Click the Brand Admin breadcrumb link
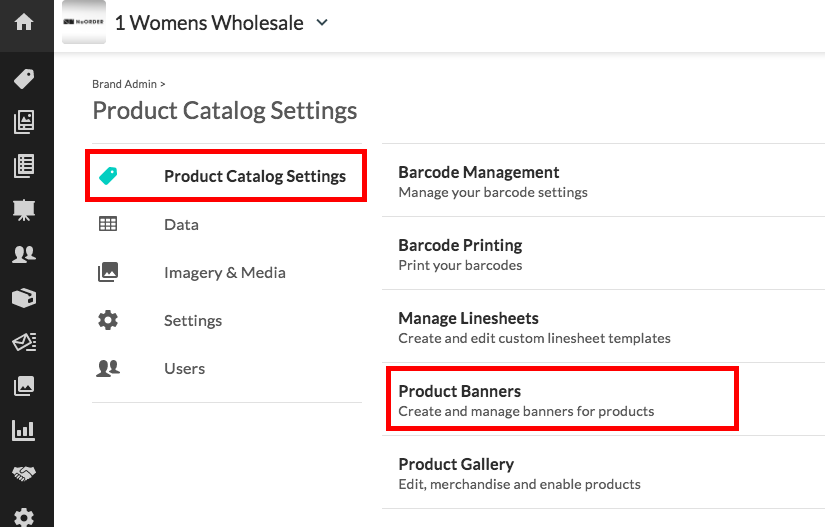Image resolution: width=825 pixels, height=527 pixels. pos(125,84)
